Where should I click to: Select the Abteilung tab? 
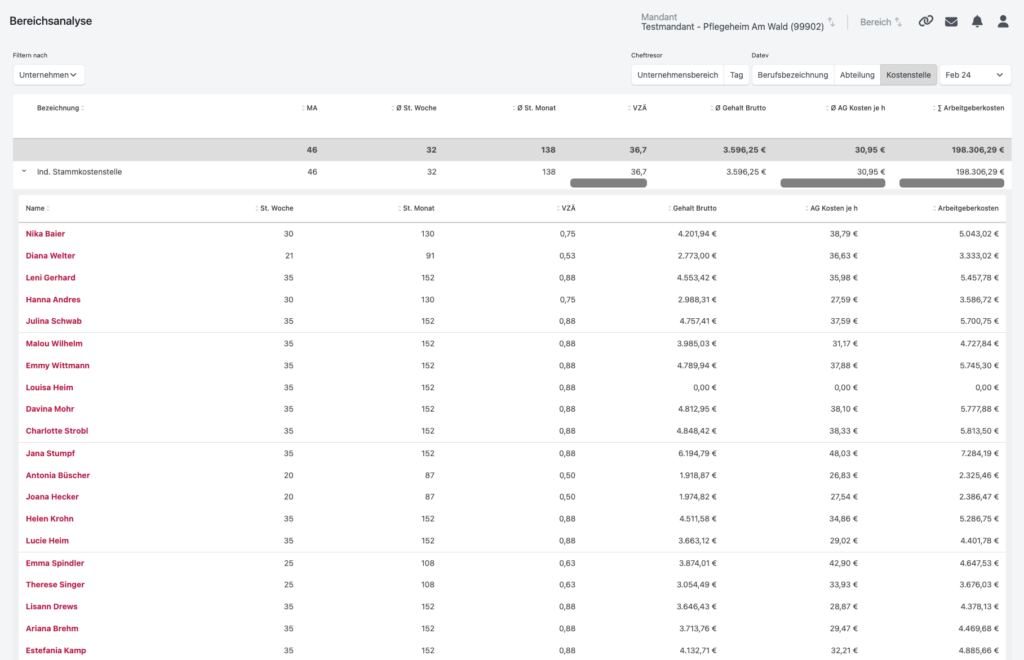pos(857,74)
